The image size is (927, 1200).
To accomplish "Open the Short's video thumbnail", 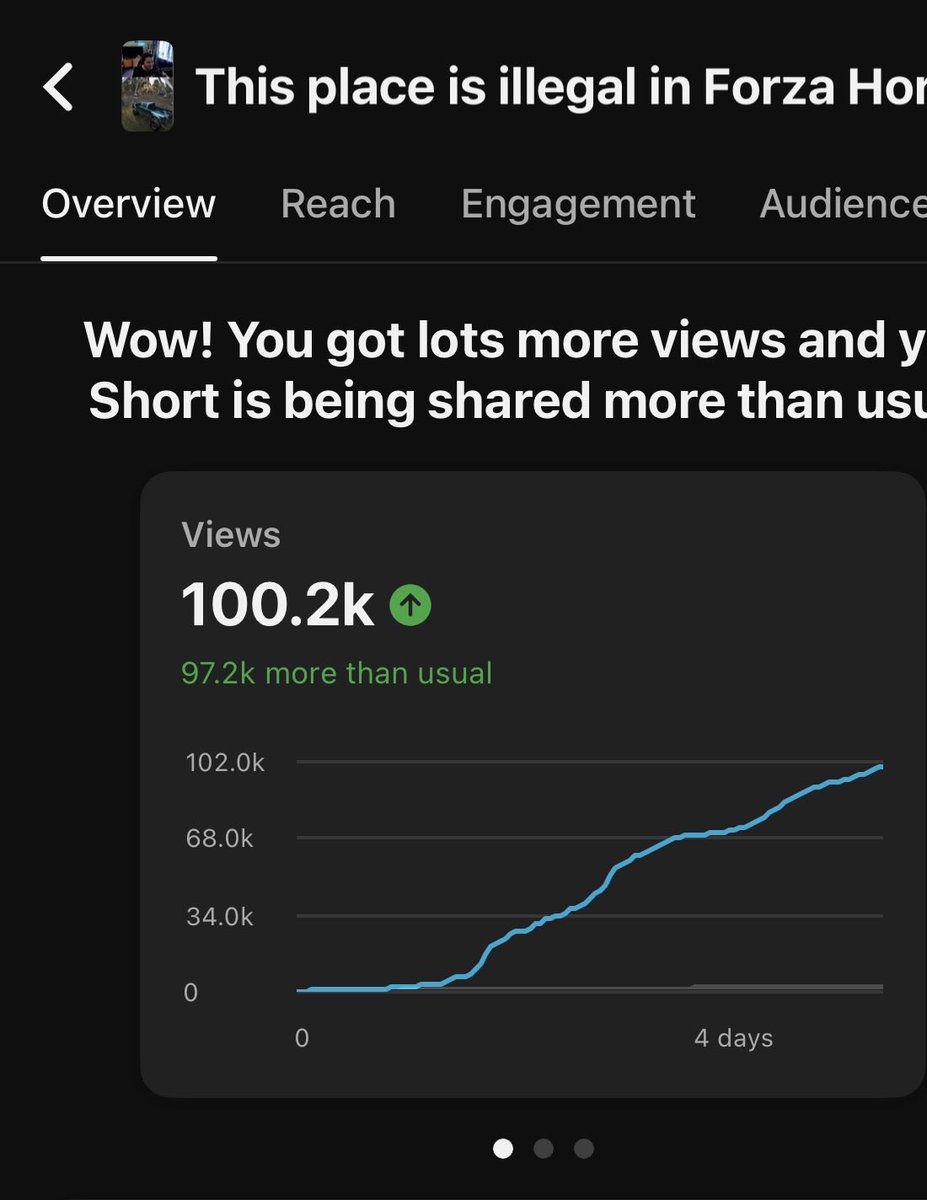I will (x=147, y=86).
